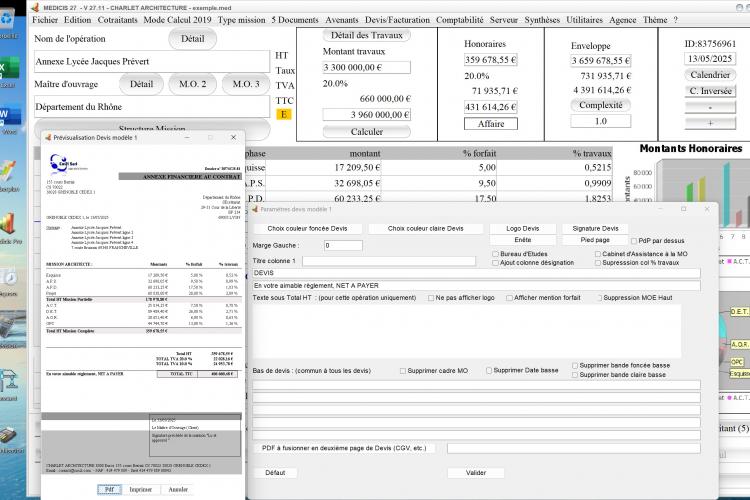Open the Comptabilité menu
750x500 pixels.
[x=460, y=20]
